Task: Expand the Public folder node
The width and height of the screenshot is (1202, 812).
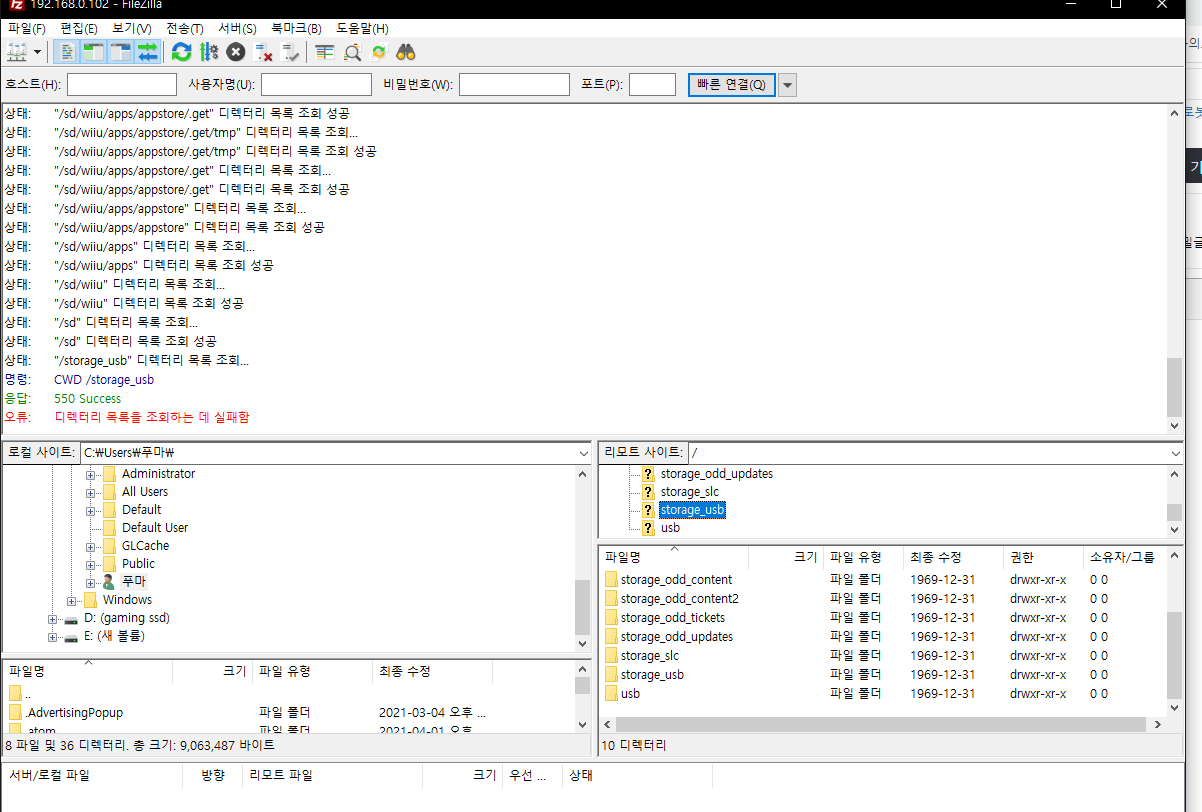Action: 91,564
